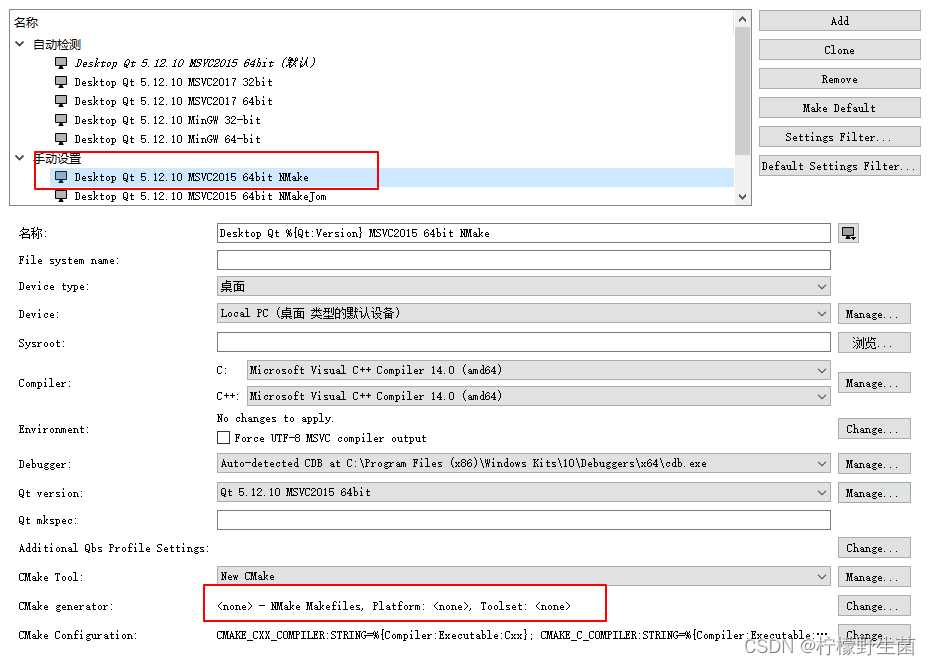Image resolution: width=931 pixels, height=665 pixels.
Task: Click Make Default for the selected kit
Action: [x=838, y=107]
